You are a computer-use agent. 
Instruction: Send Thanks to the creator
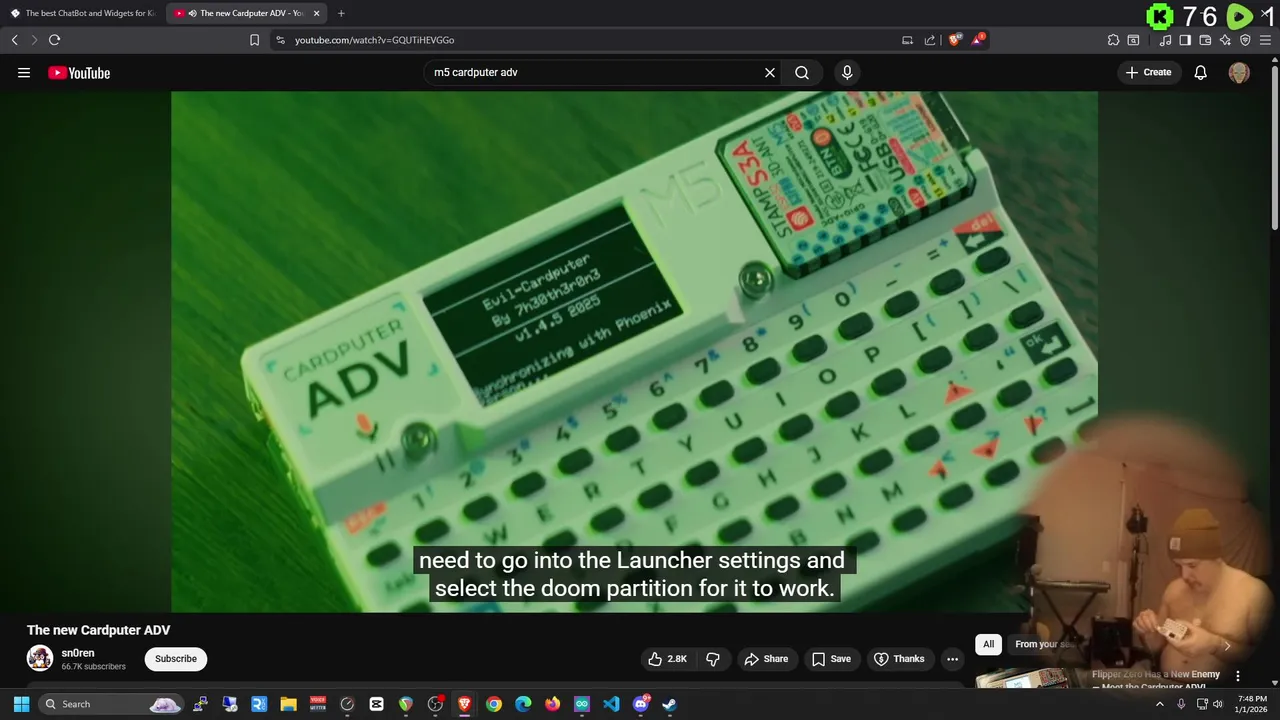click(899, 659)
